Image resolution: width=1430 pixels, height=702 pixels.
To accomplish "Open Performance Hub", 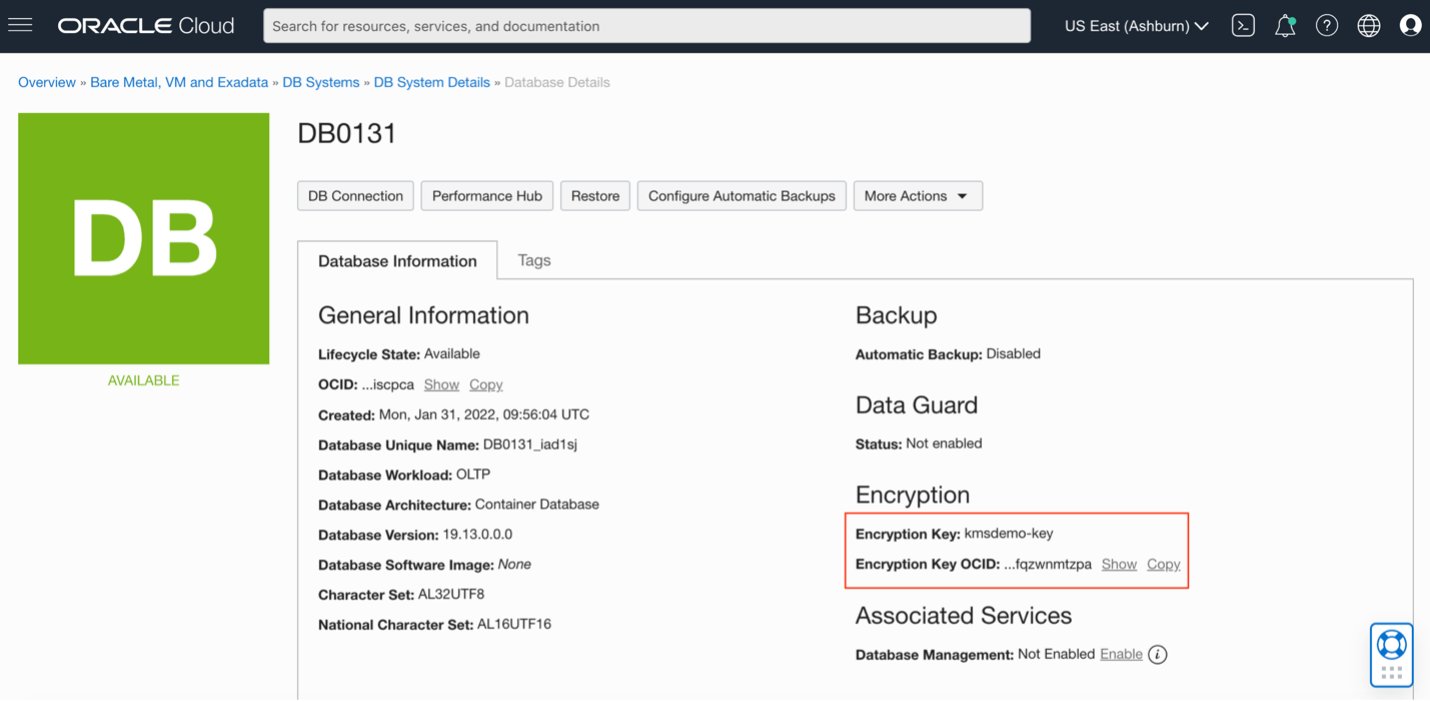I will 487,196.
